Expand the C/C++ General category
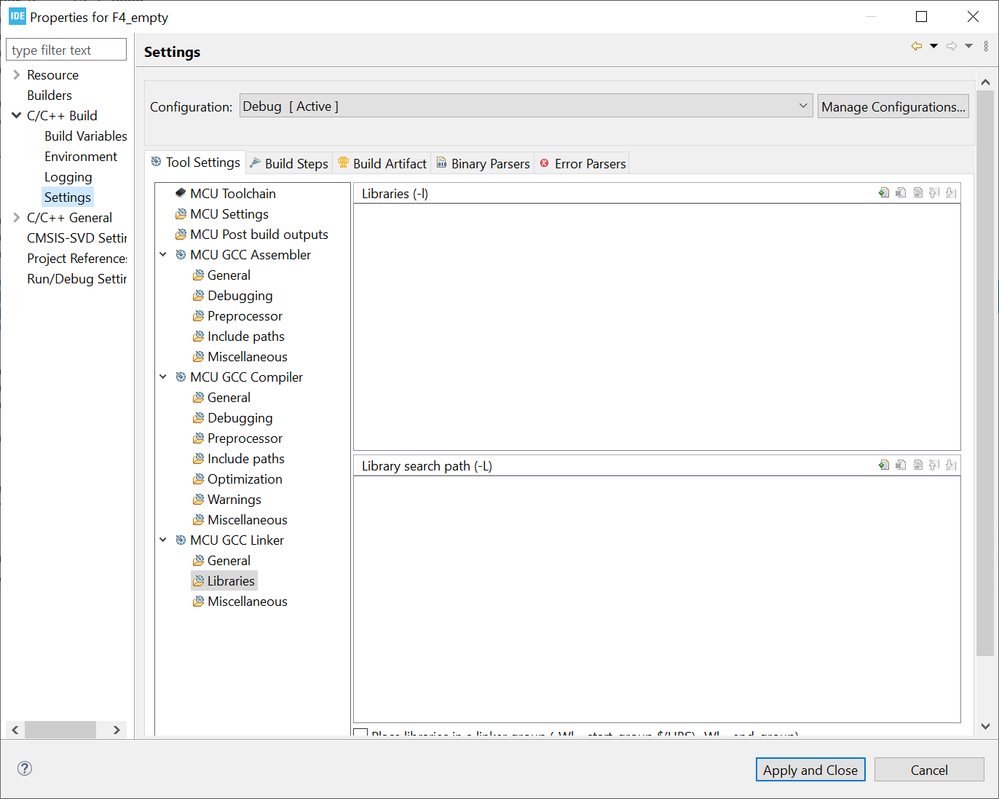Screen dimensions: 999x799 (x=17, y=218)
